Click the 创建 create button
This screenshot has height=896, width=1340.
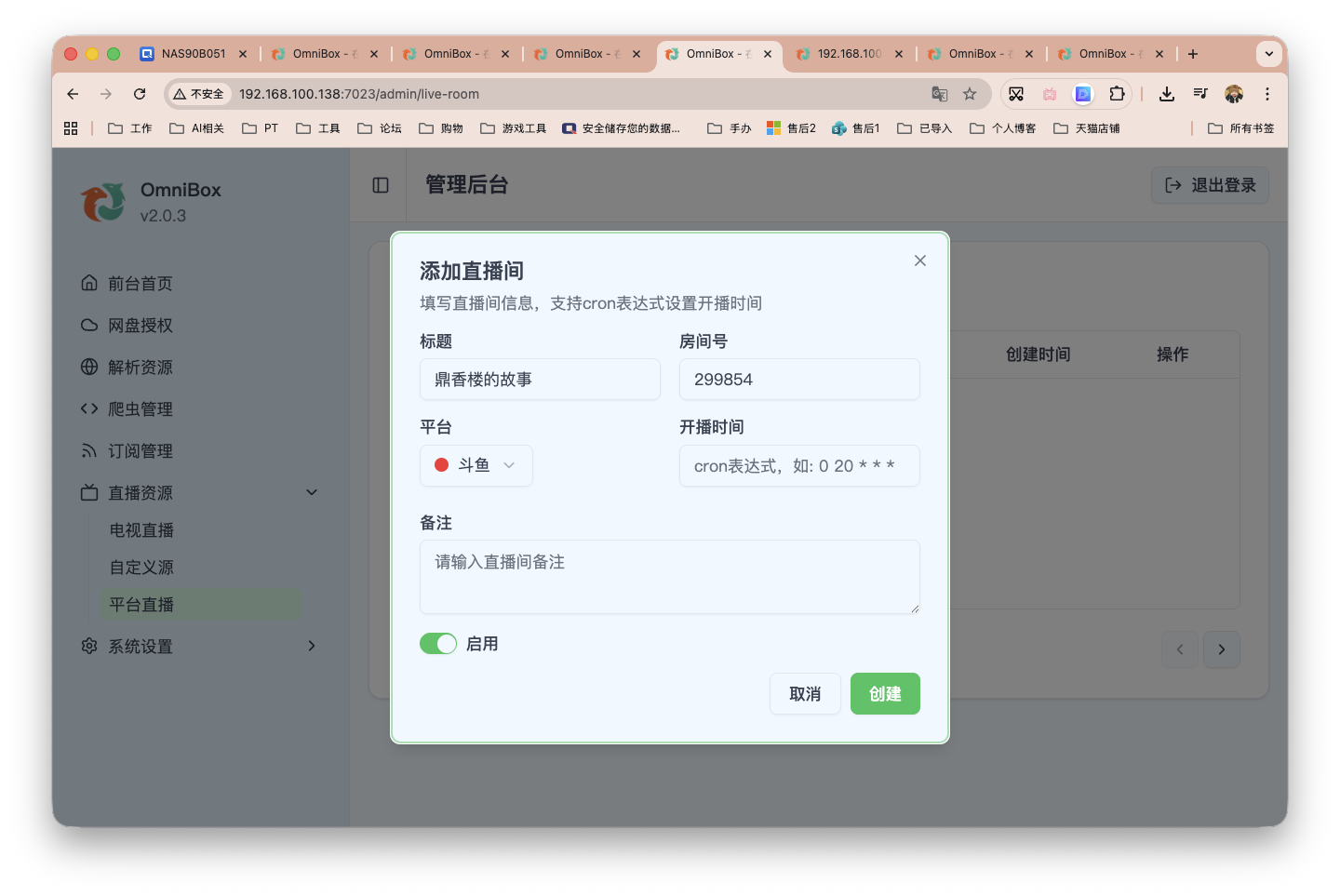click(x=885, y=693)
